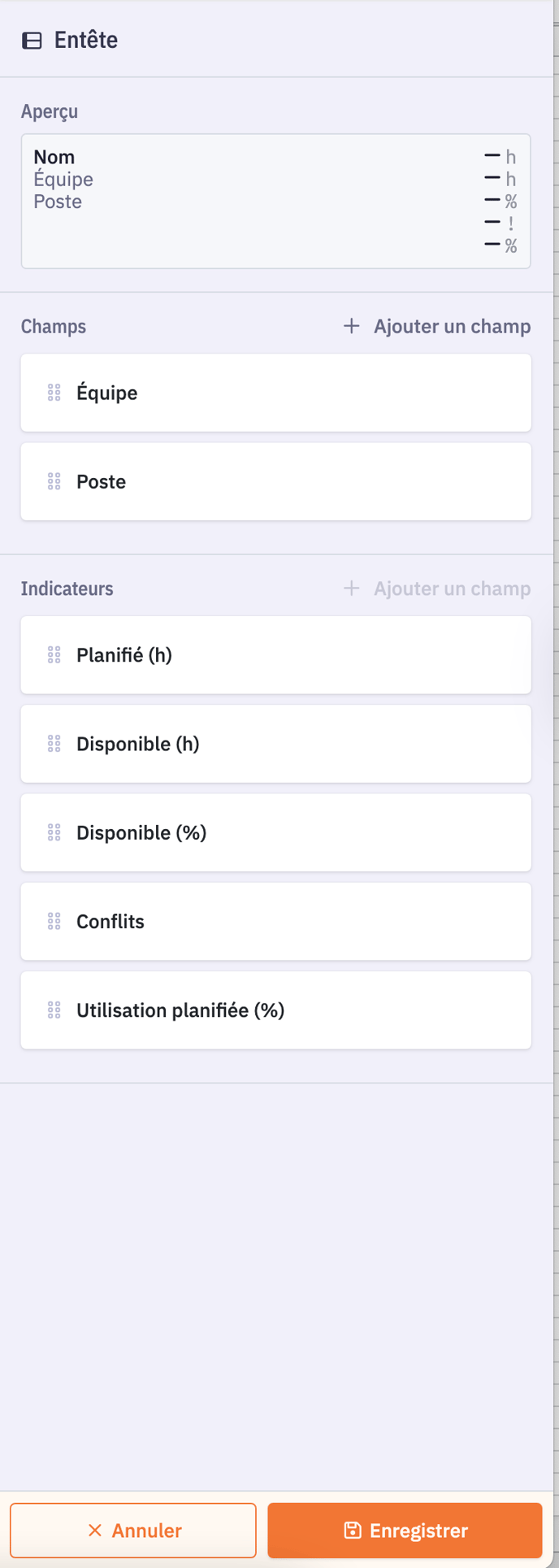Viewport: 559px width, 1568px height.
Task: Click plus icon in Champs section
Action: [x=351, y=326]
